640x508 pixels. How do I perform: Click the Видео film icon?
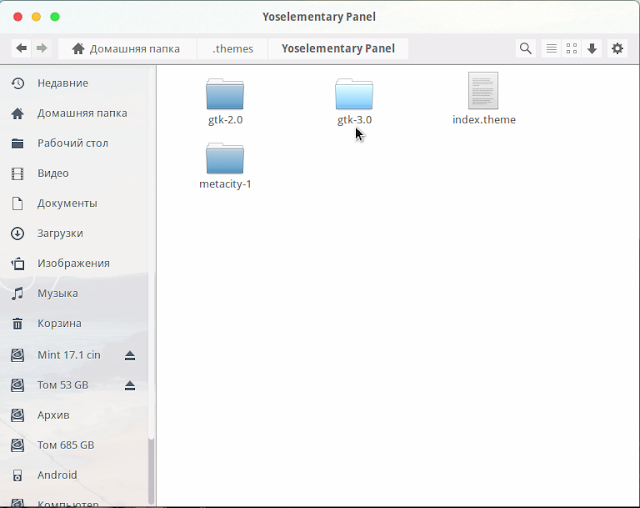18,173
